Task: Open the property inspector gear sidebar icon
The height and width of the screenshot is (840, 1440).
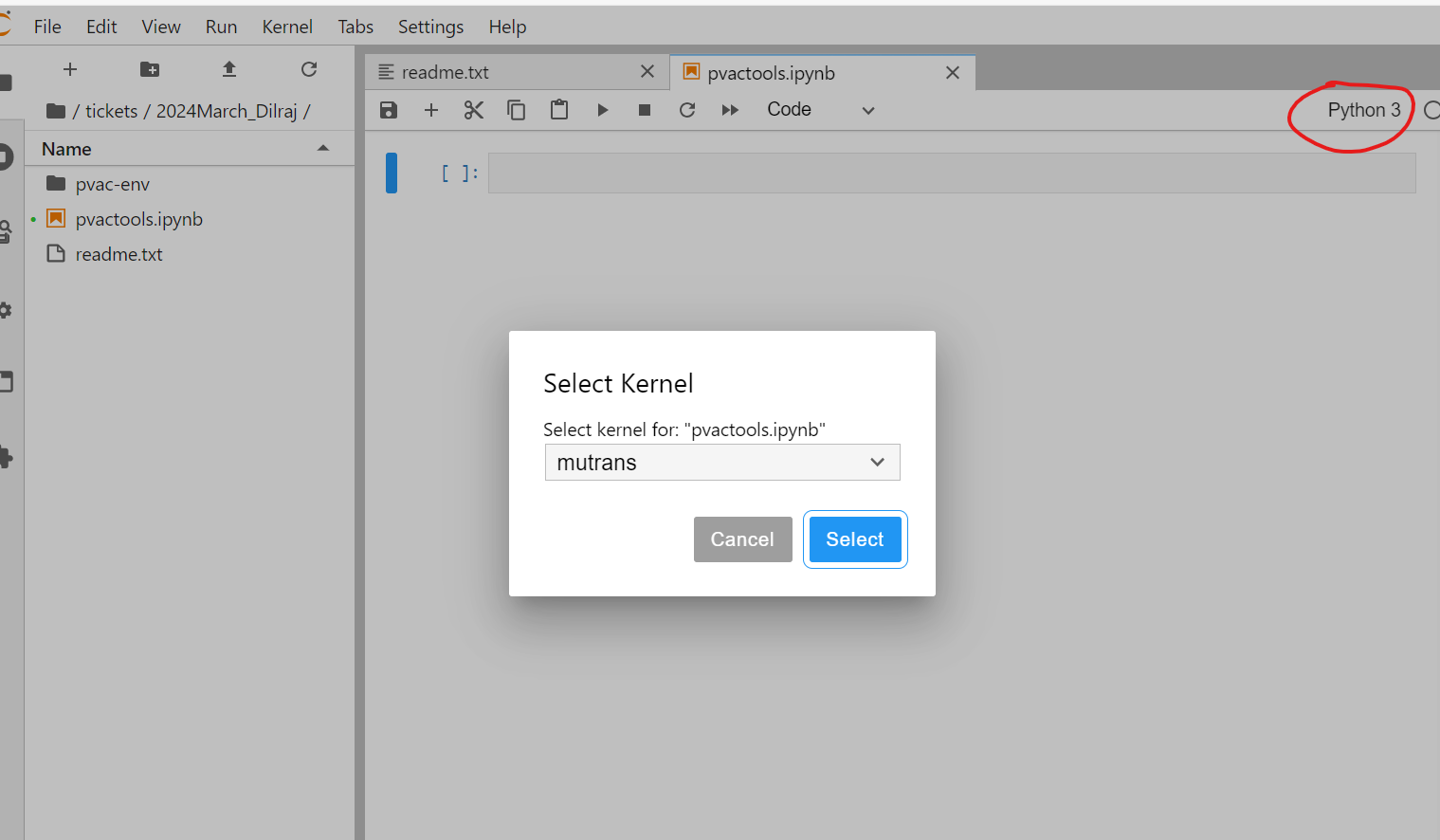Action: point(6,310)
